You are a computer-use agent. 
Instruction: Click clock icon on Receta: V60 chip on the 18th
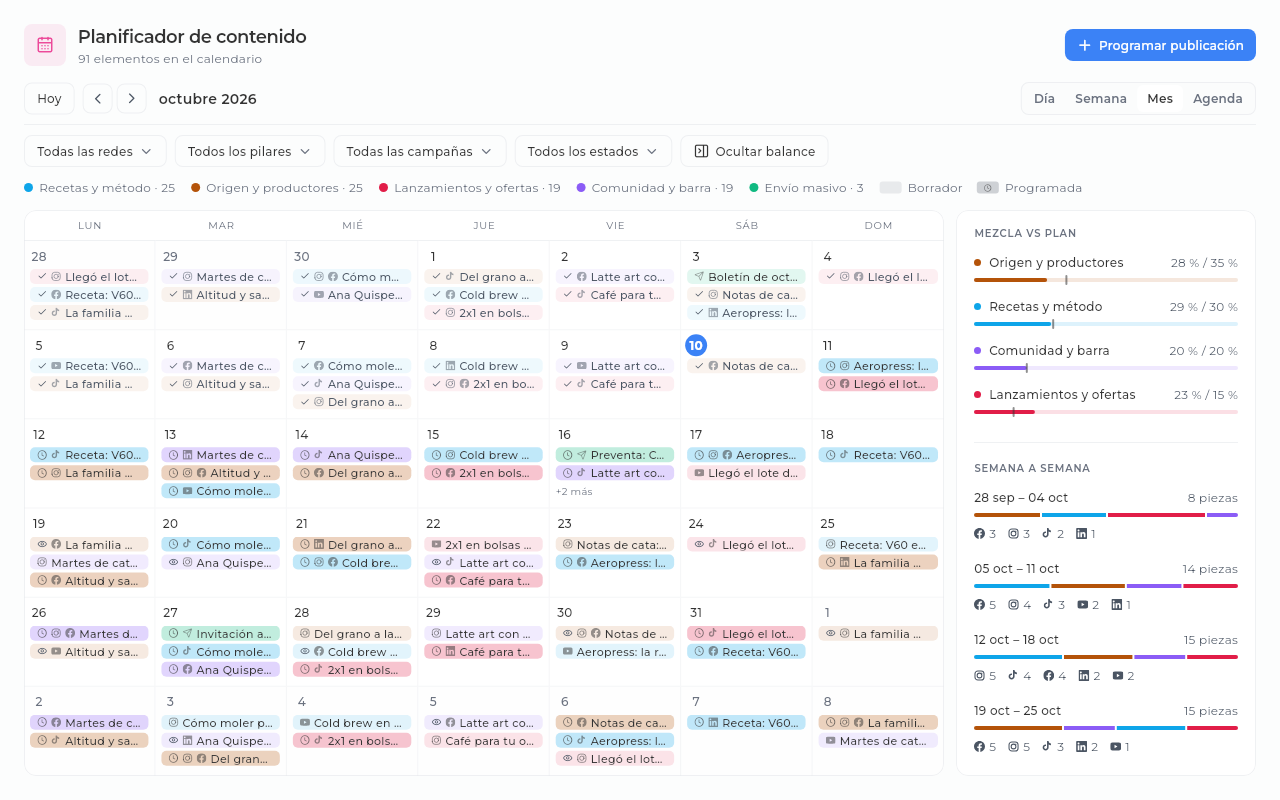[830, 455]
